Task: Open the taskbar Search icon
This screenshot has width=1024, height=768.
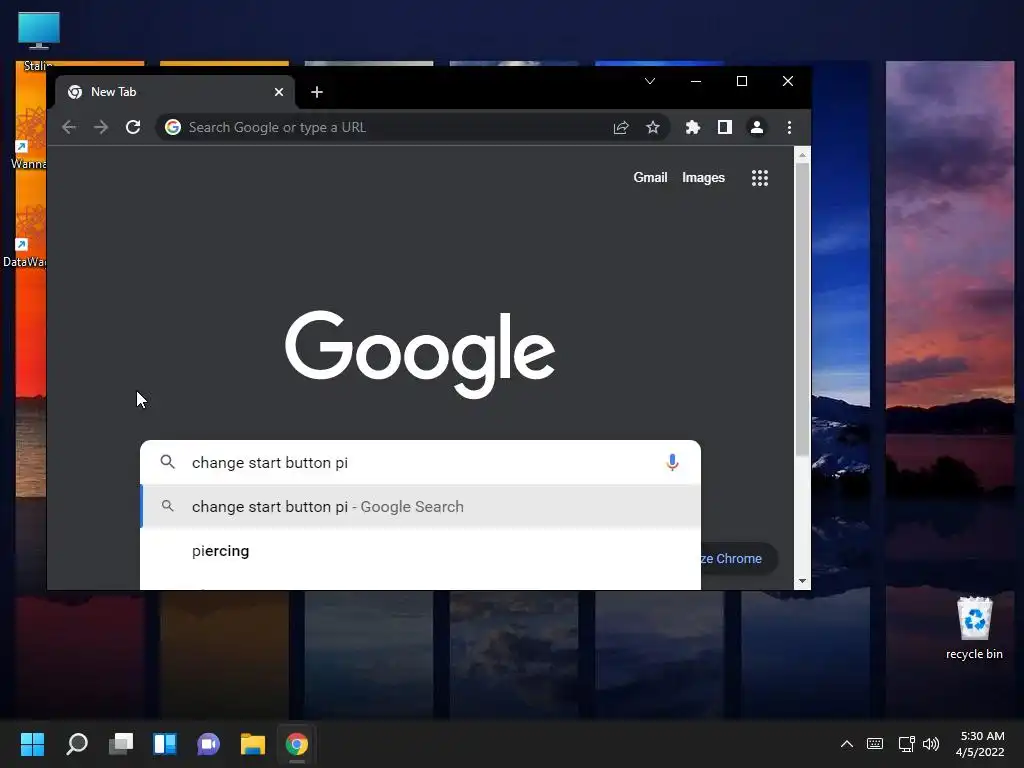Action: point(76,744)
